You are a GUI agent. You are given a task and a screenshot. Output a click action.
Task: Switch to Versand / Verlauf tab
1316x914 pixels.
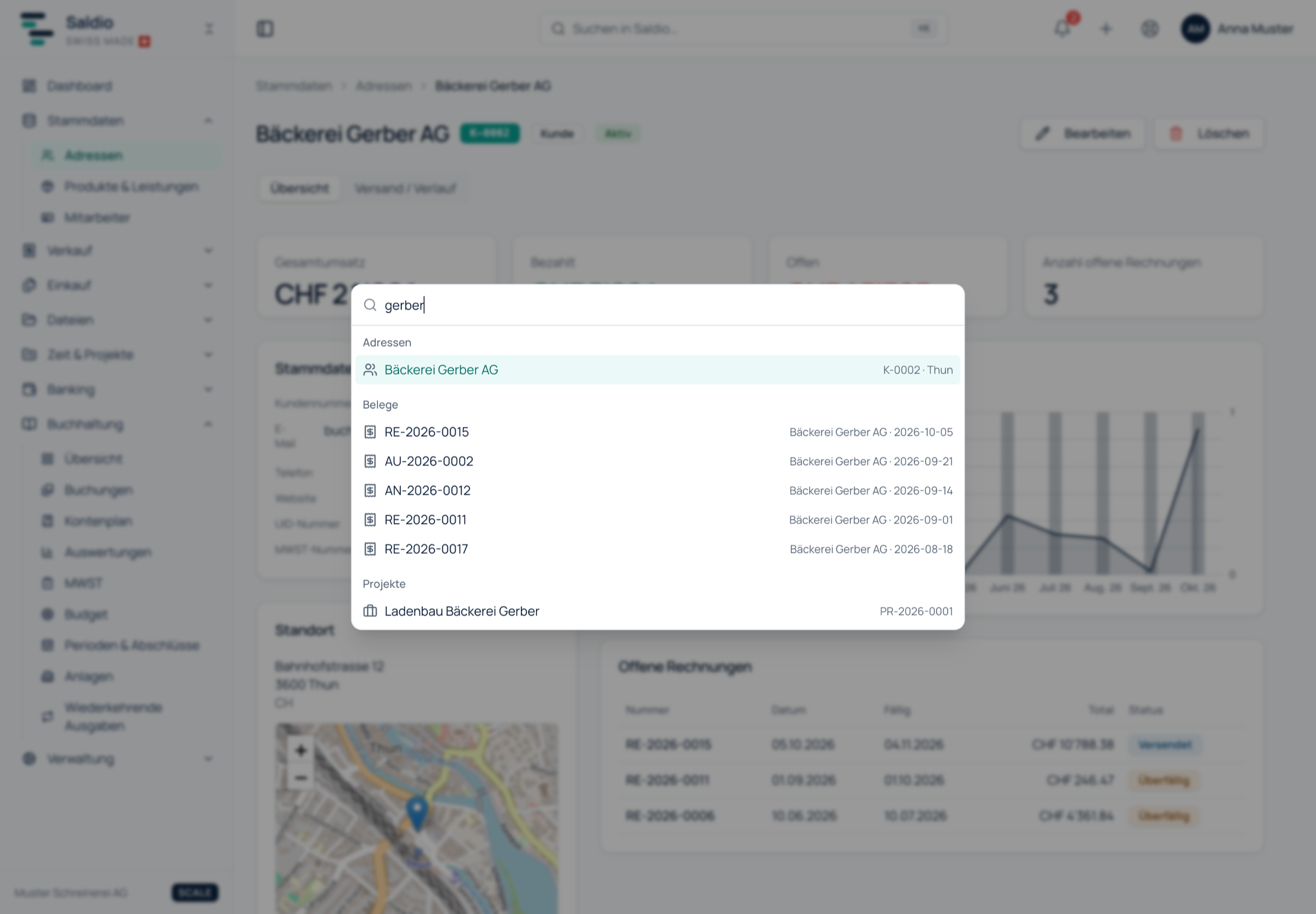point(405,188)
